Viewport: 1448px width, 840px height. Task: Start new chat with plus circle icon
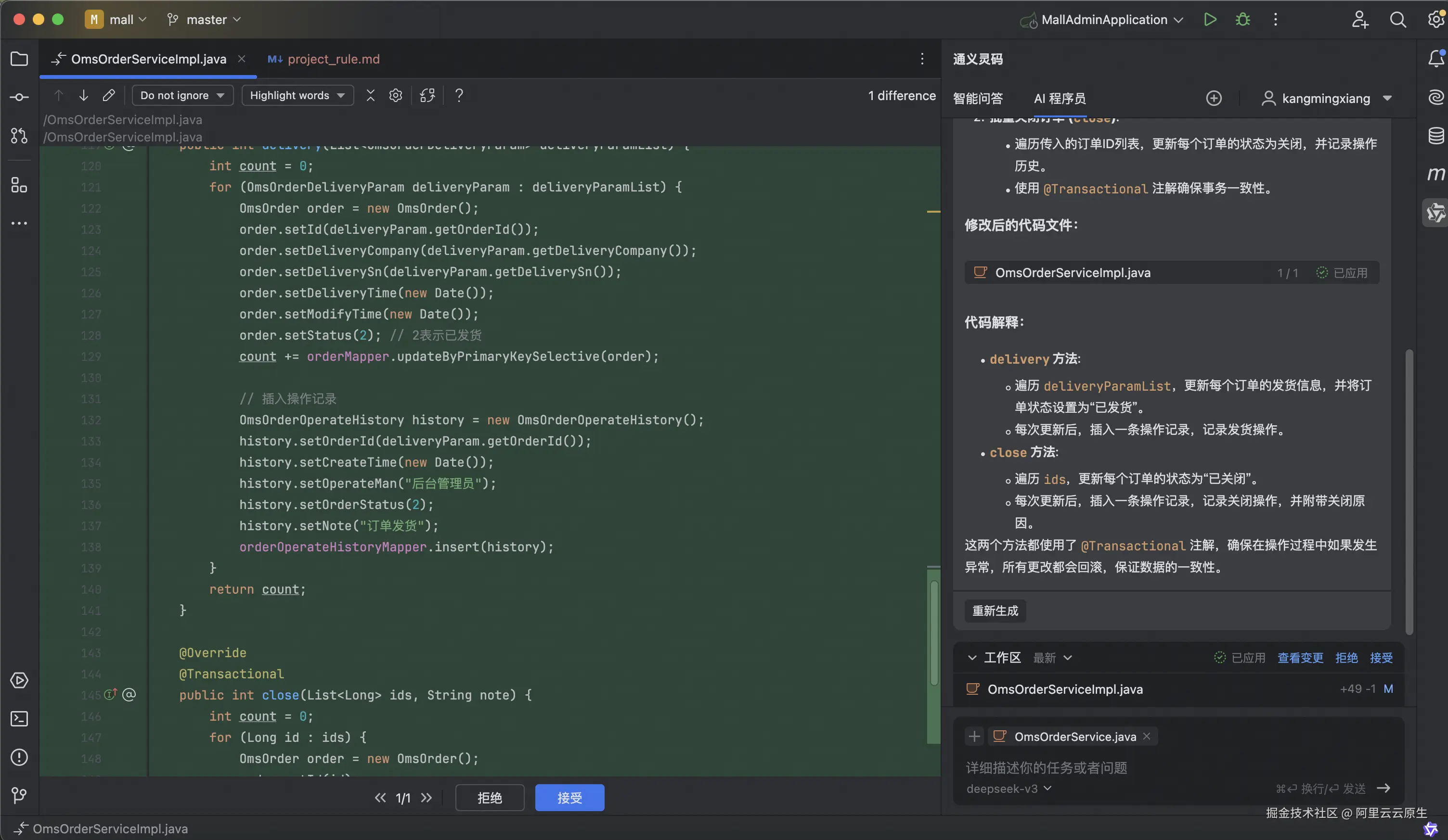point(1213,98)
